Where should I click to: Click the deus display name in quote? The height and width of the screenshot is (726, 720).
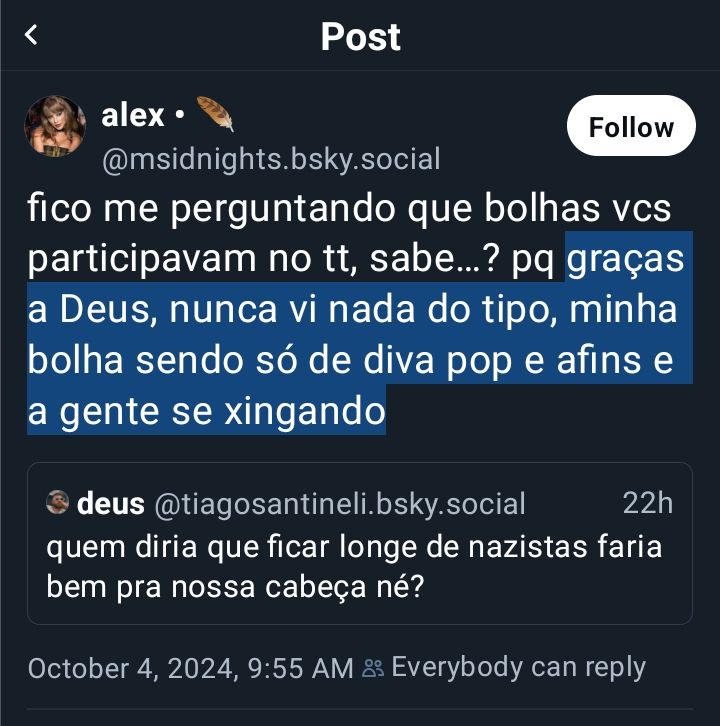point(111,503)
